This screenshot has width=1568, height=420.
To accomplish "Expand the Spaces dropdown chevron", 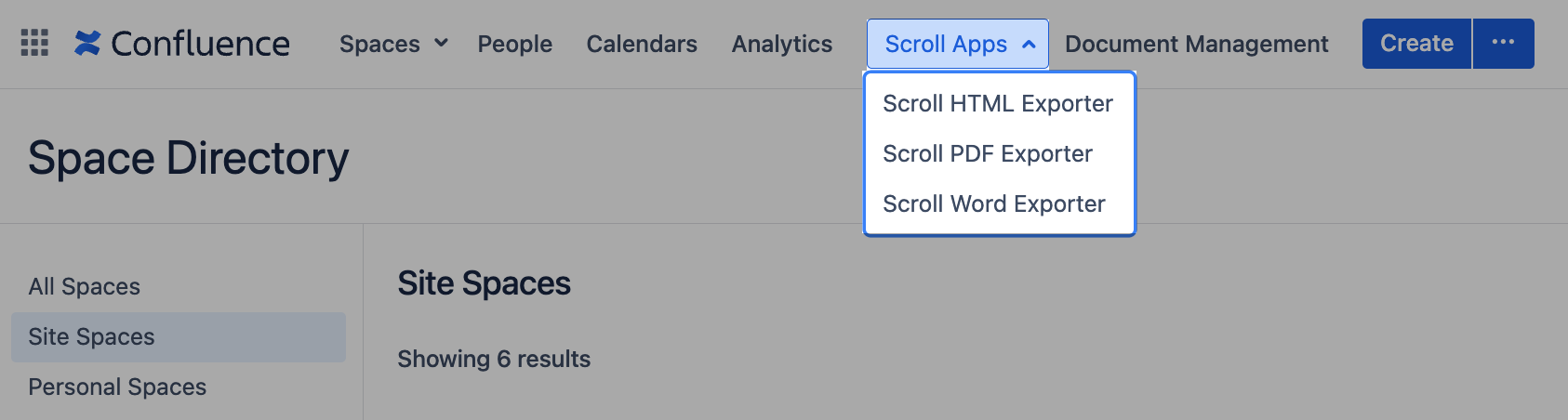I will 441,43.
